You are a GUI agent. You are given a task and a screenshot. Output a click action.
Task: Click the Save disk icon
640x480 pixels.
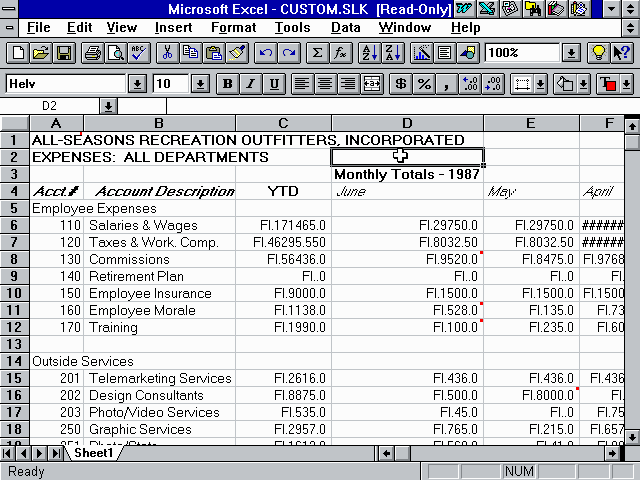click(x=63, y=53)
